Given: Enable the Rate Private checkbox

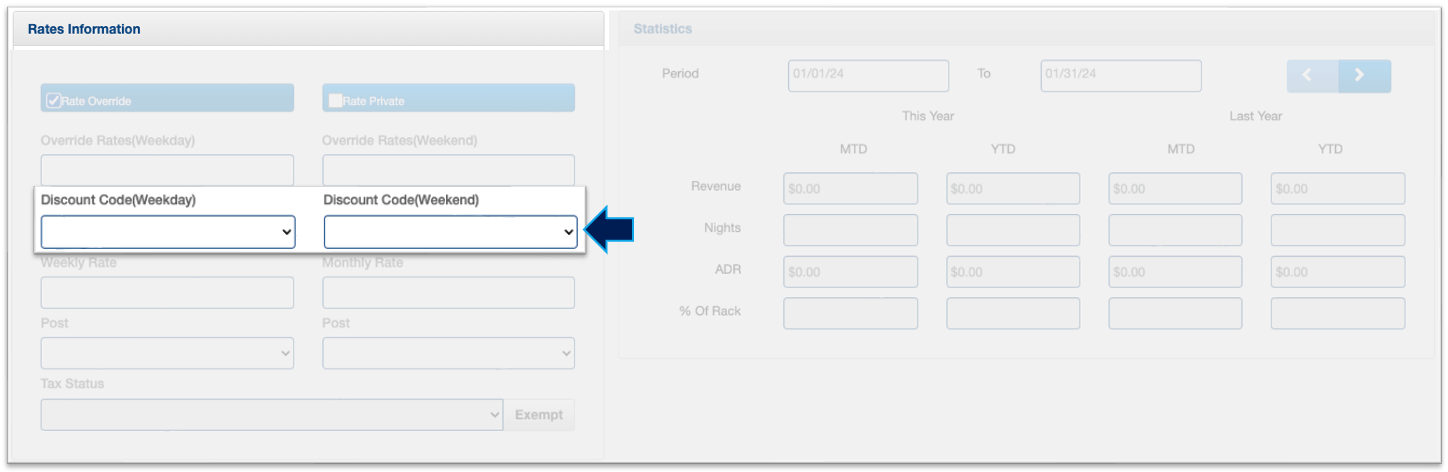Looking at the screenshot, I should (x=336, y=100).
